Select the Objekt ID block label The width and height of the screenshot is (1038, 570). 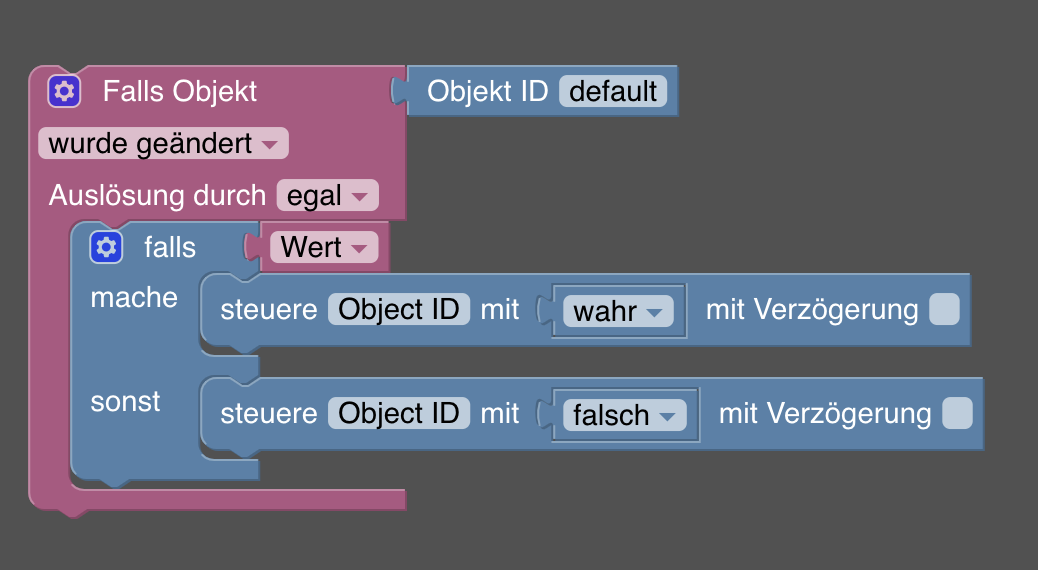point(487,91)
